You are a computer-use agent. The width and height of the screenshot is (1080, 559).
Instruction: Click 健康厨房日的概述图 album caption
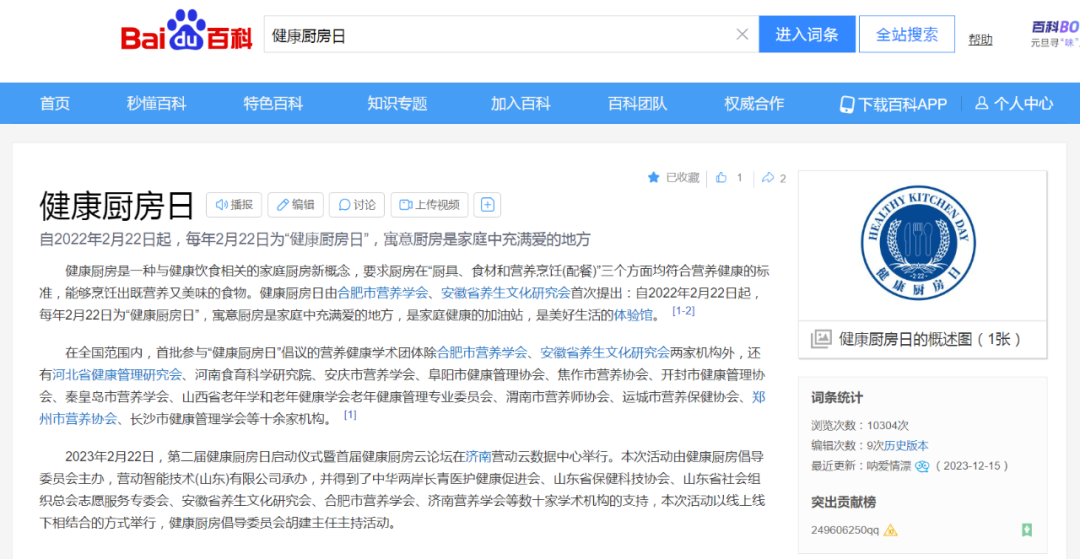930,339
